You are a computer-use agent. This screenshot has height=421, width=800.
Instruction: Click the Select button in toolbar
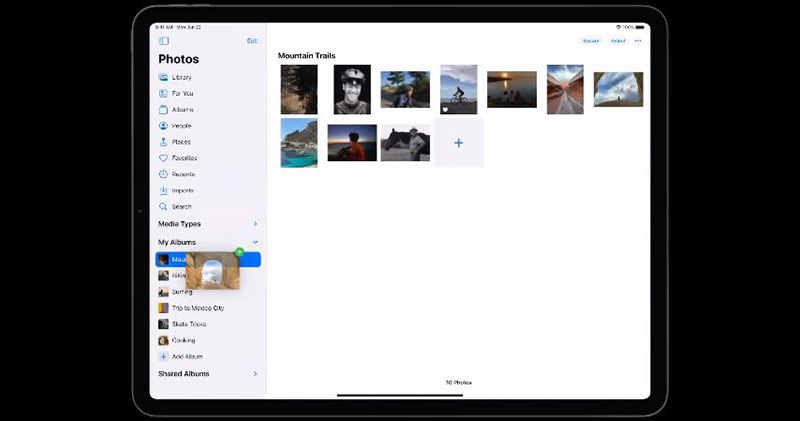coord(618,41)
